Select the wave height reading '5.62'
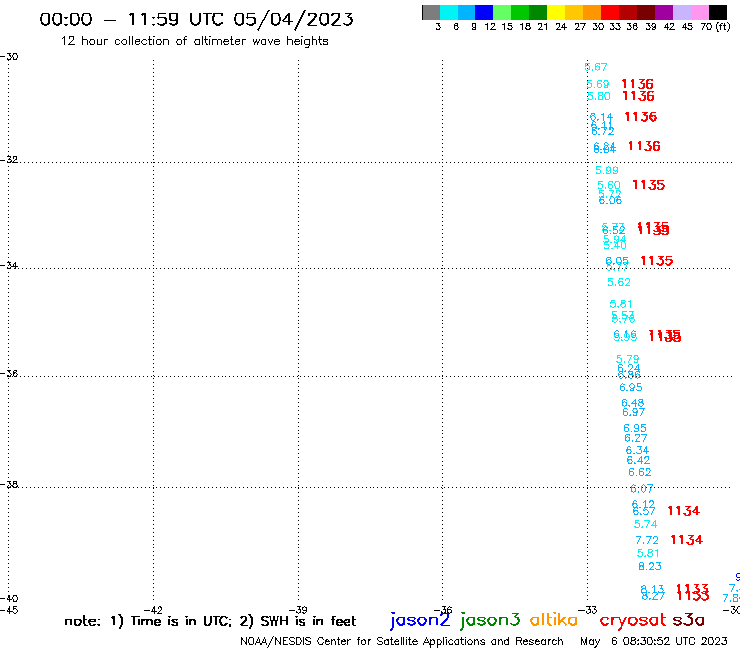 [619, 282]
